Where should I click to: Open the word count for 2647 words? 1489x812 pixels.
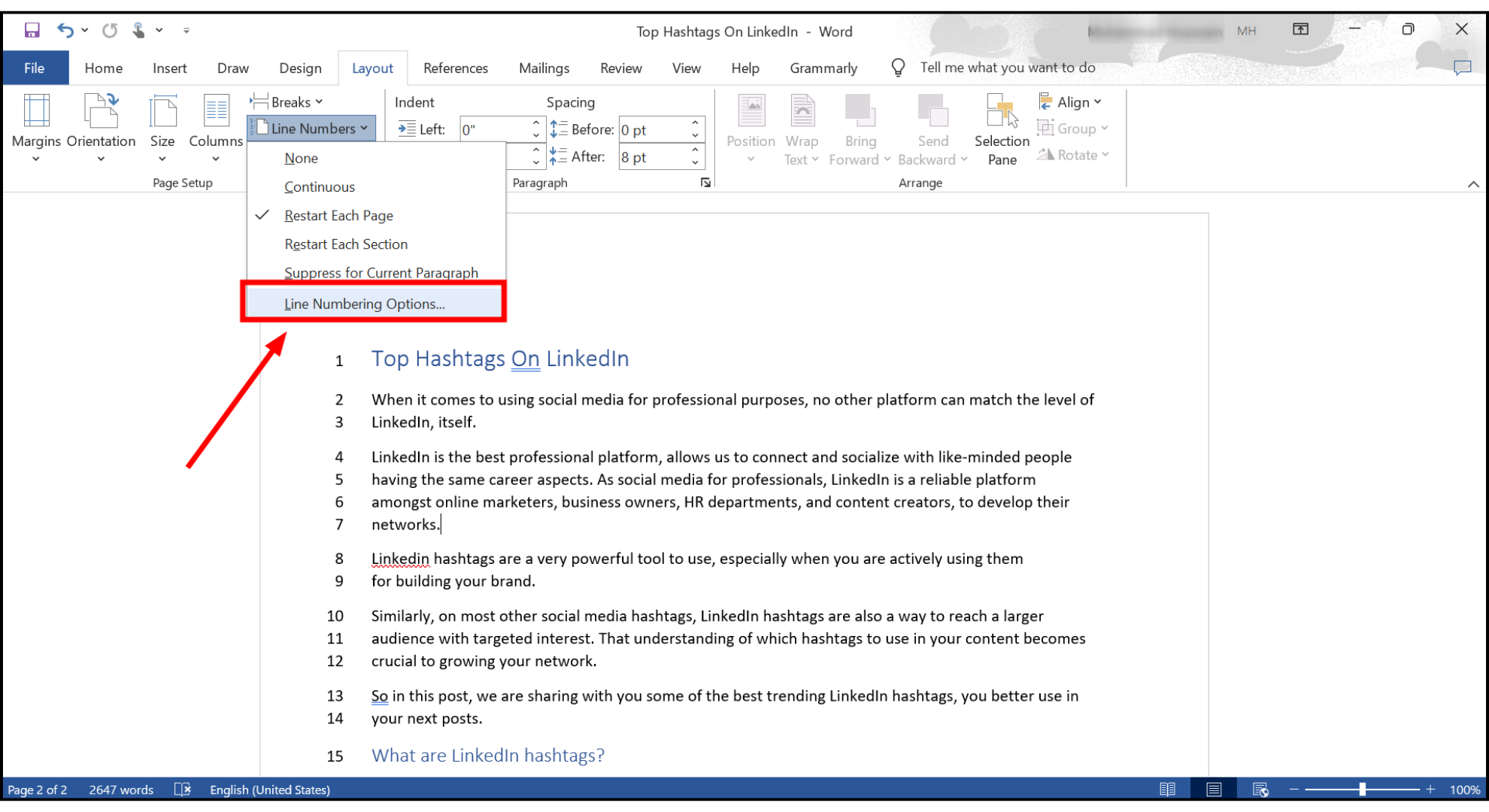(x=120, y=789)
